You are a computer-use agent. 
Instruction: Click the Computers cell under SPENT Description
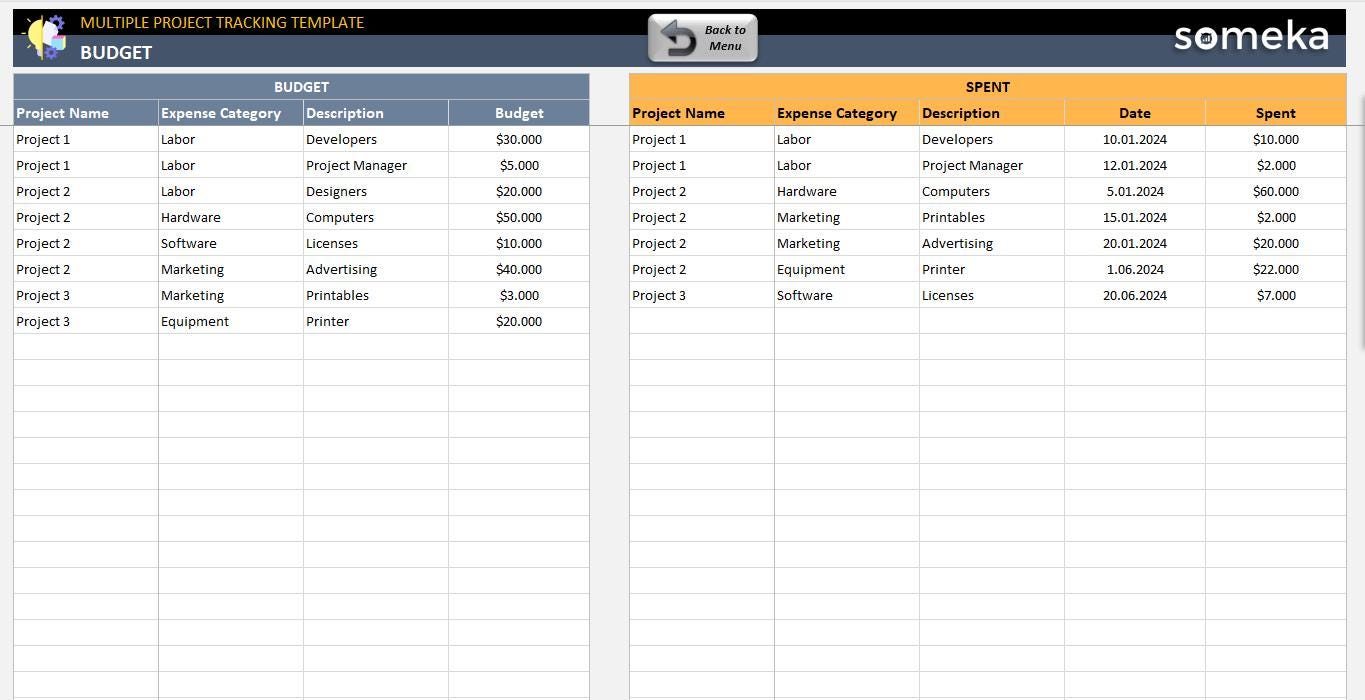(x=955, y=191)
